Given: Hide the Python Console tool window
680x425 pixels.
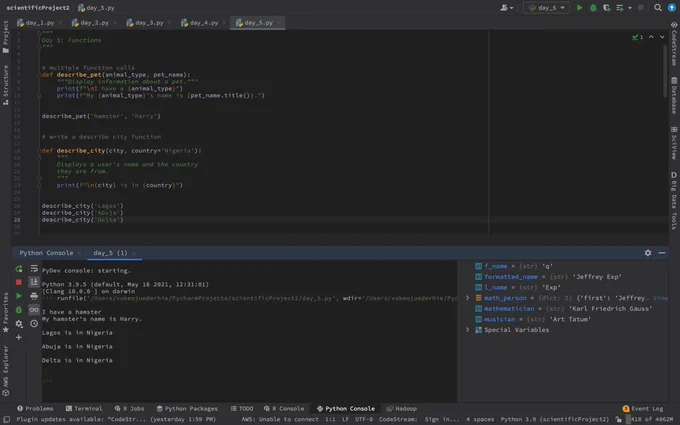Looking at the screenshot, I should [x=662, y=253].
